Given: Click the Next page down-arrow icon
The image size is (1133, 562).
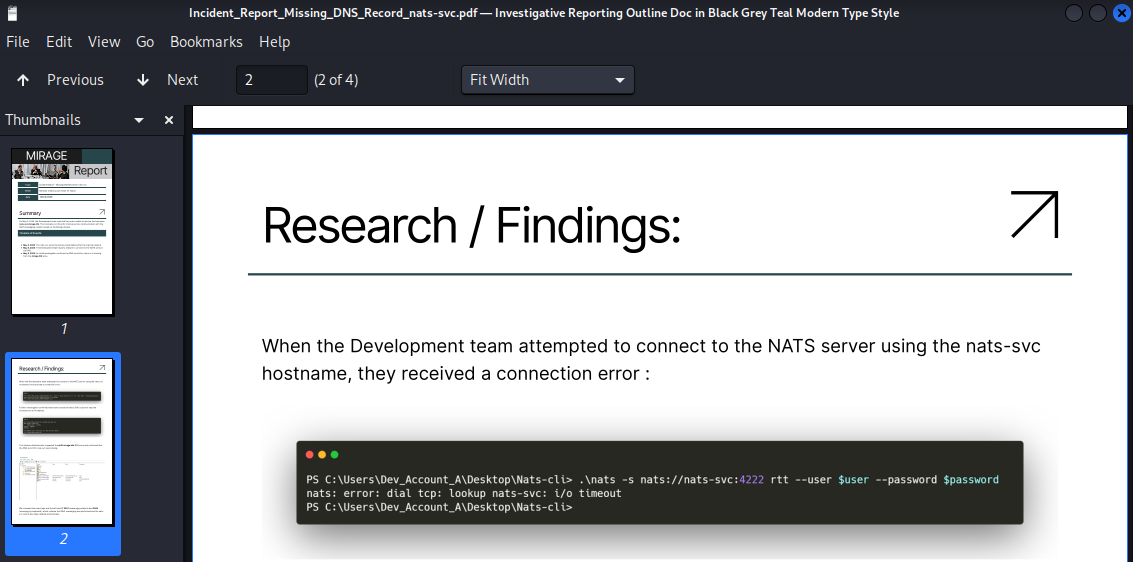Looking at the screenshot, I should (x=143, y=80).
